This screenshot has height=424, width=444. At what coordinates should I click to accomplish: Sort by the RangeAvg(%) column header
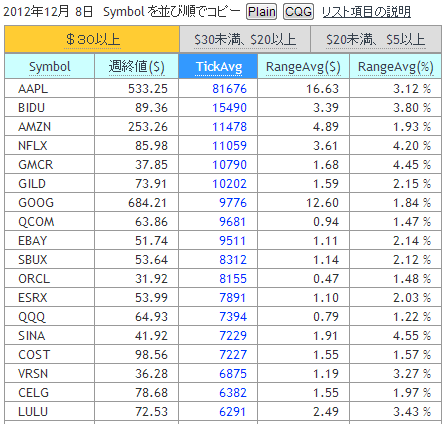tap(395, 67)
